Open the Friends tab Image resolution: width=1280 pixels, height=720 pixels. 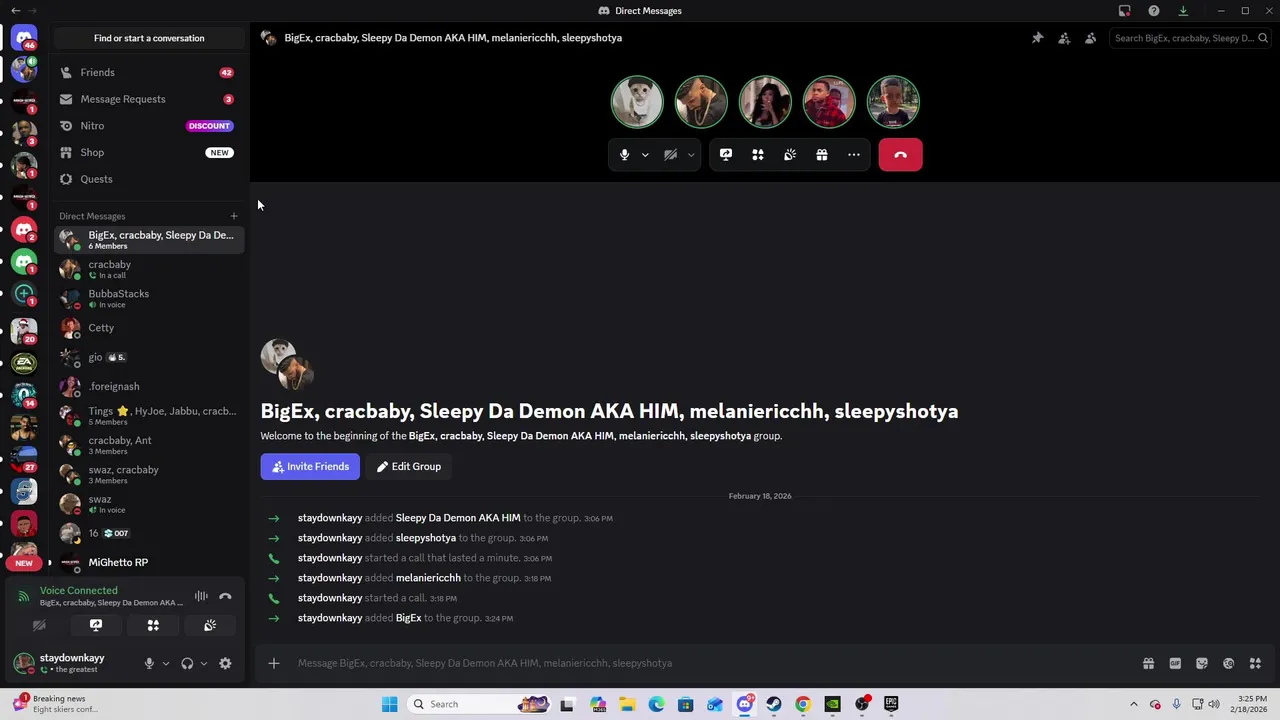click(149, 73)
